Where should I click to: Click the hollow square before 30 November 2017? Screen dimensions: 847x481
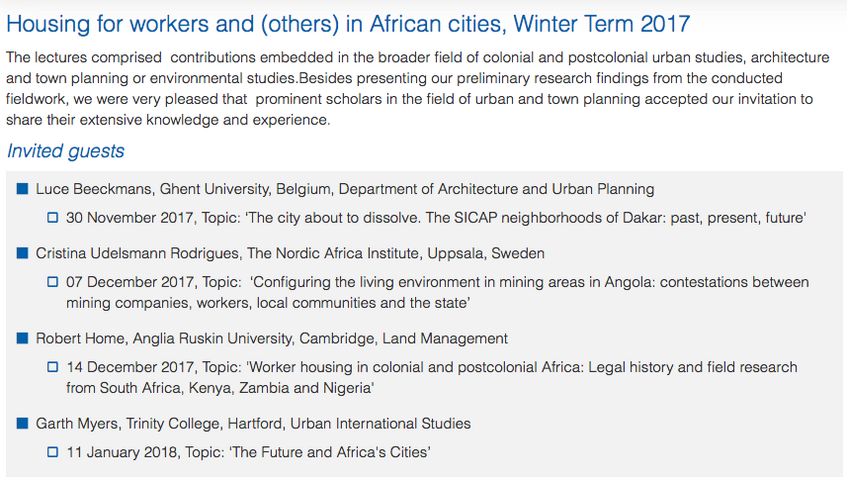click(x=52, y=218)
